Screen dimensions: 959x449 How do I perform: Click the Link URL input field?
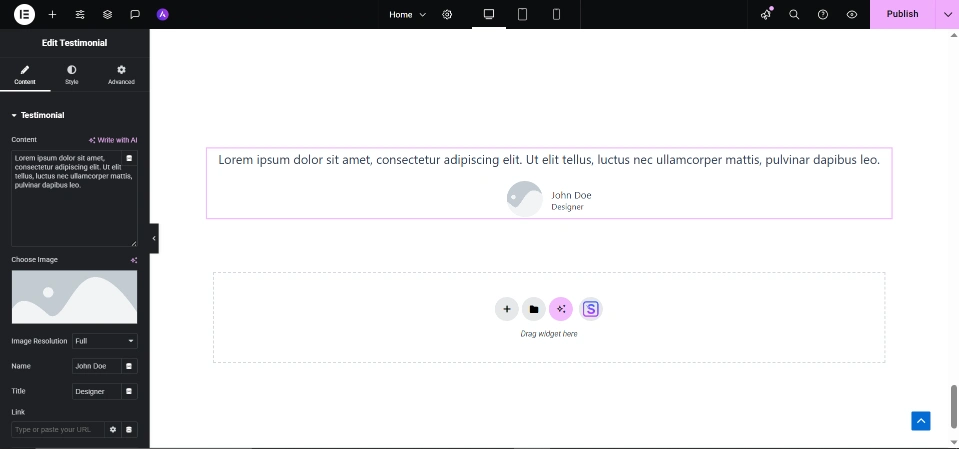click(x=57, y=429)
